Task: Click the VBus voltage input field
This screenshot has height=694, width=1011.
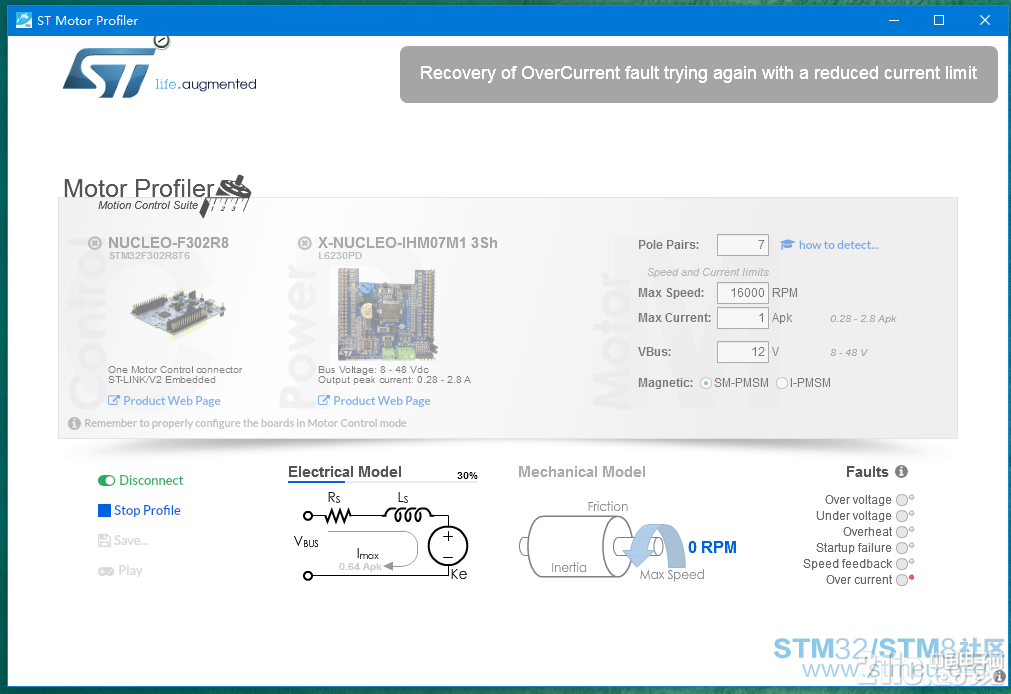Action: pyautogui.click(x=743, y=352)
